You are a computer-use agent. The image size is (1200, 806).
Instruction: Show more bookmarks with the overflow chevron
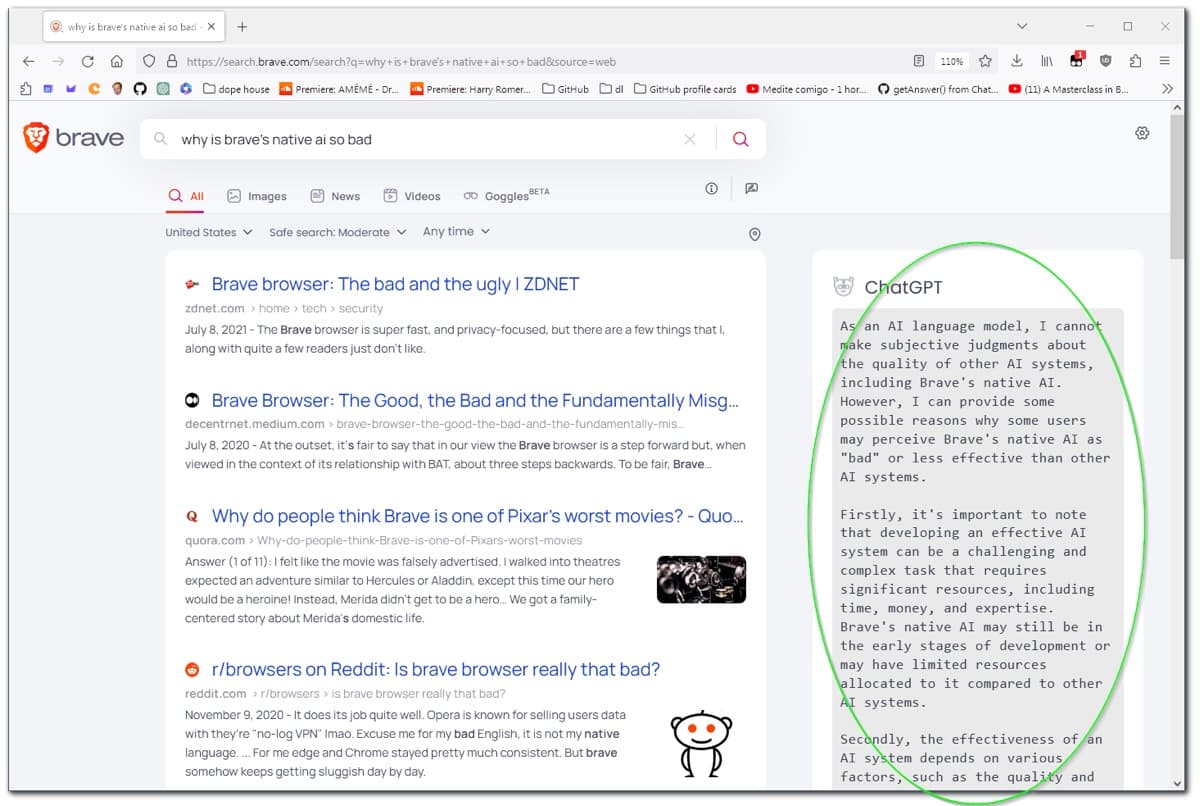(1167, 89)
